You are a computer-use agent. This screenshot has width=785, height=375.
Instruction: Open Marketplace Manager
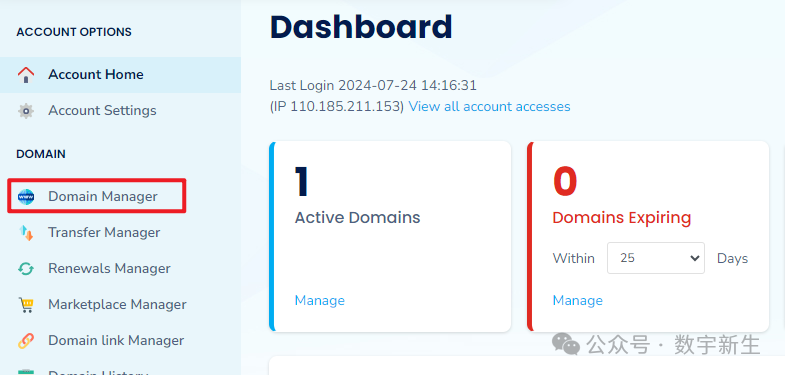click(x=117, y=305)
